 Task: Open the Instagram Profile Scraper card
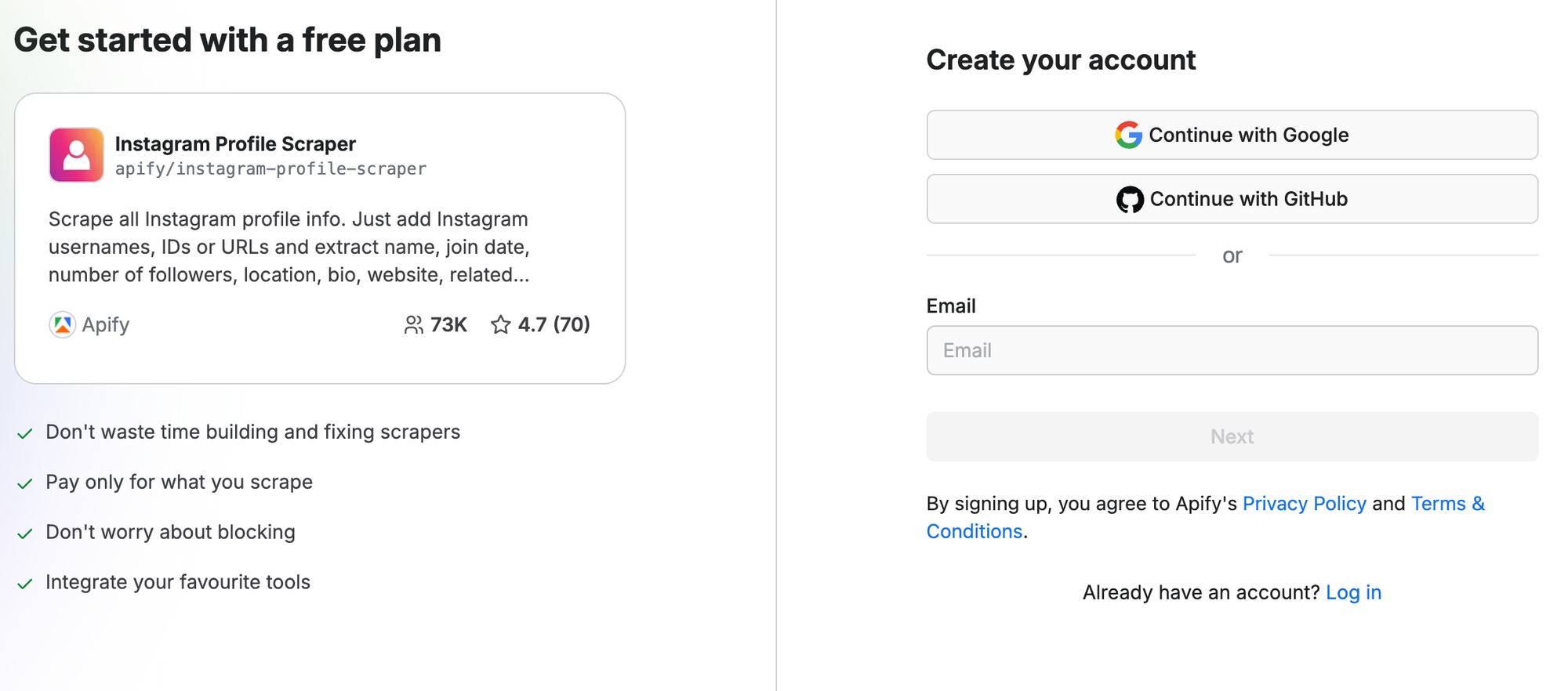point(321,238)
